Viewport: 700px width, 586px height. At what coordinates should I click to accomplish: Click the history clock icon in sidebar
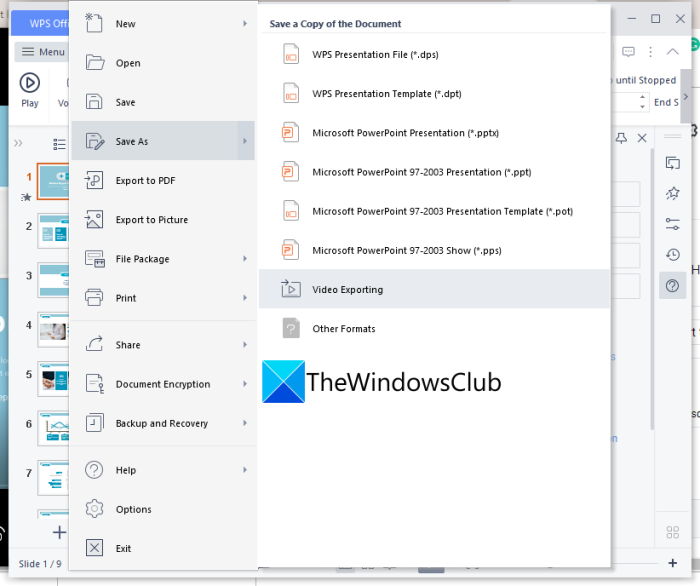tap(673, 254)
